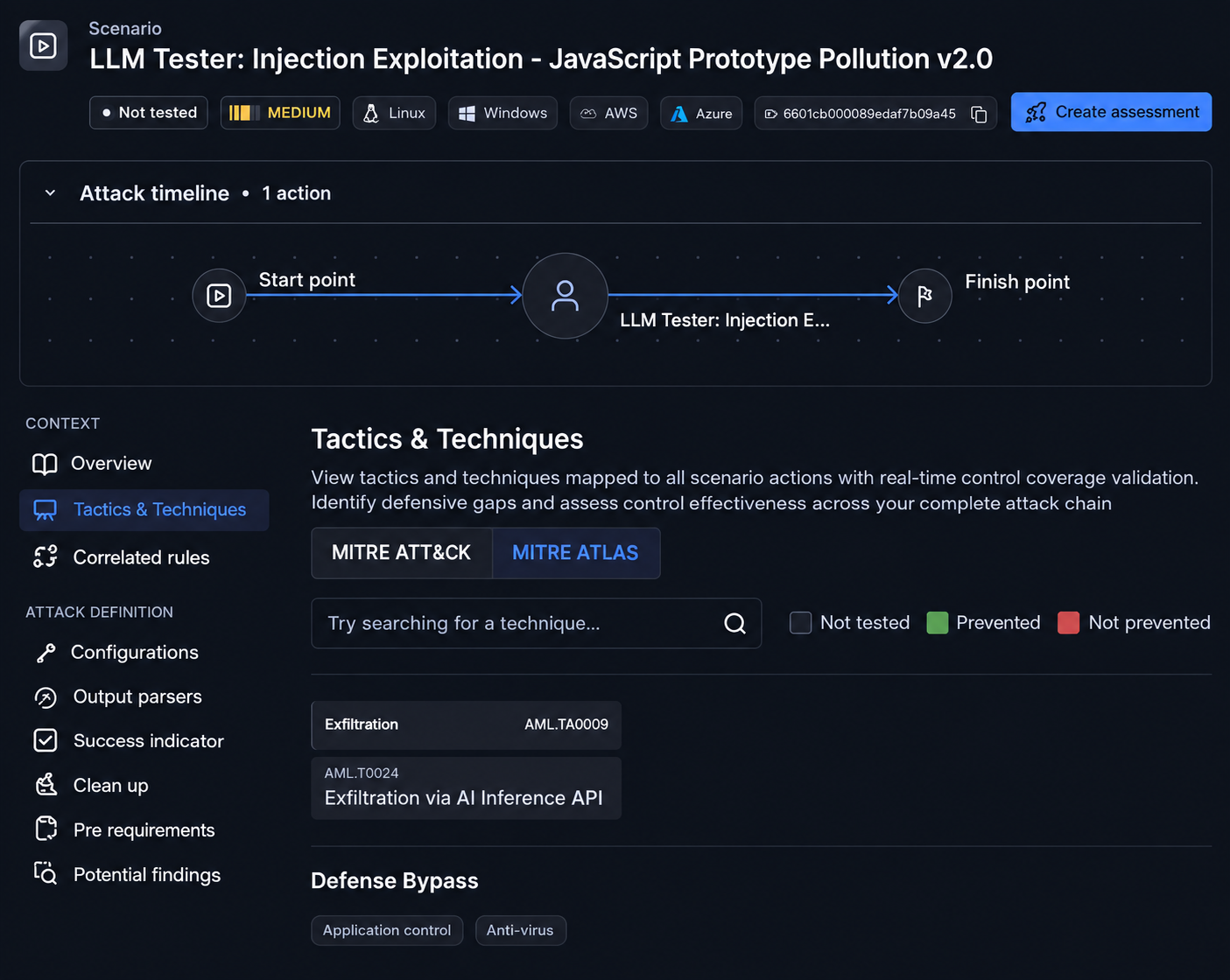This screenshot has height=980, width=1230.
Task: Click the Not tested status badge
Action: pyautogui.click(x=149, y=113)
